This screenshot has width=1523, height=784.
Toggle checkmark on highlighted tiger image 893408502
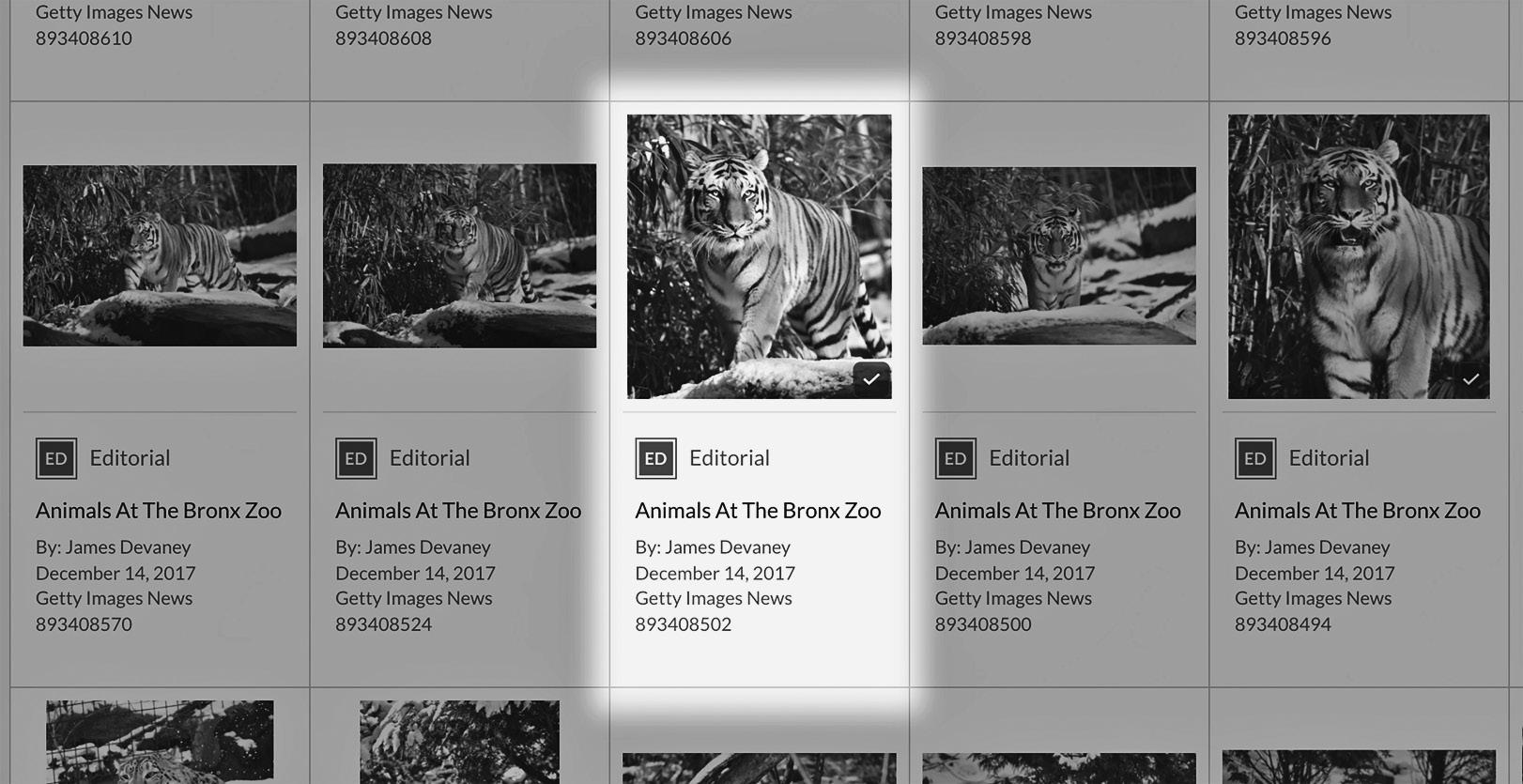coord(871,379)
